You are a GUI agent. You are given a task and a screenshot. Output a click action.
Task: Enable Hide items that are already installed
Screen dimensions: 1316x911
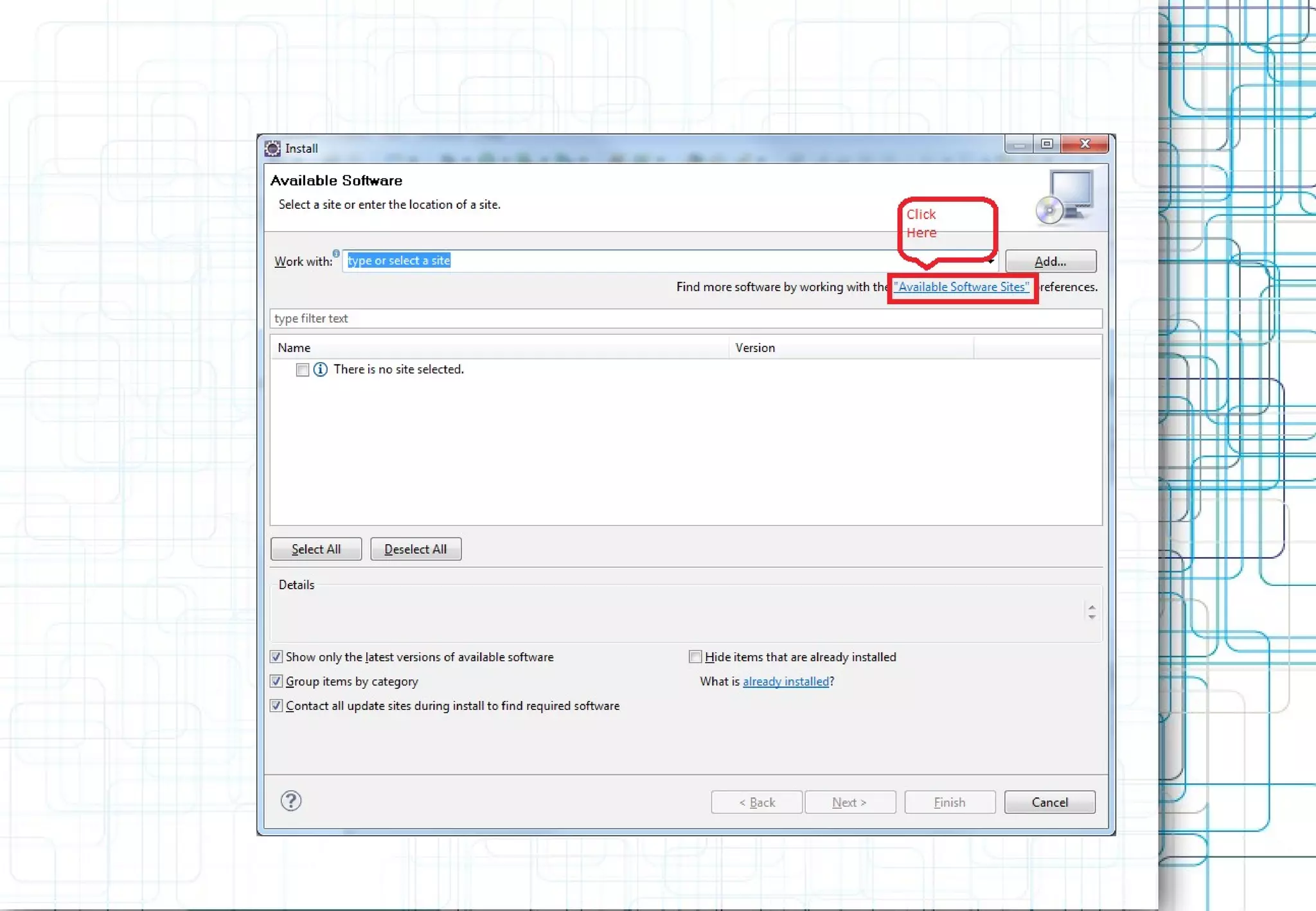click(695, 657)
